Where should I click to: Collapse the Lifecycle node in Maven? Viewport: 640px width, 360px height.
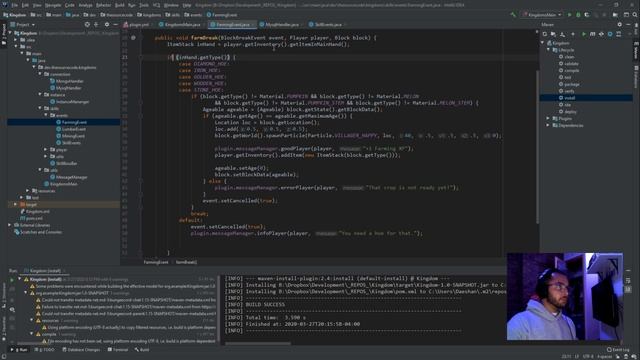tap(549, 50)
